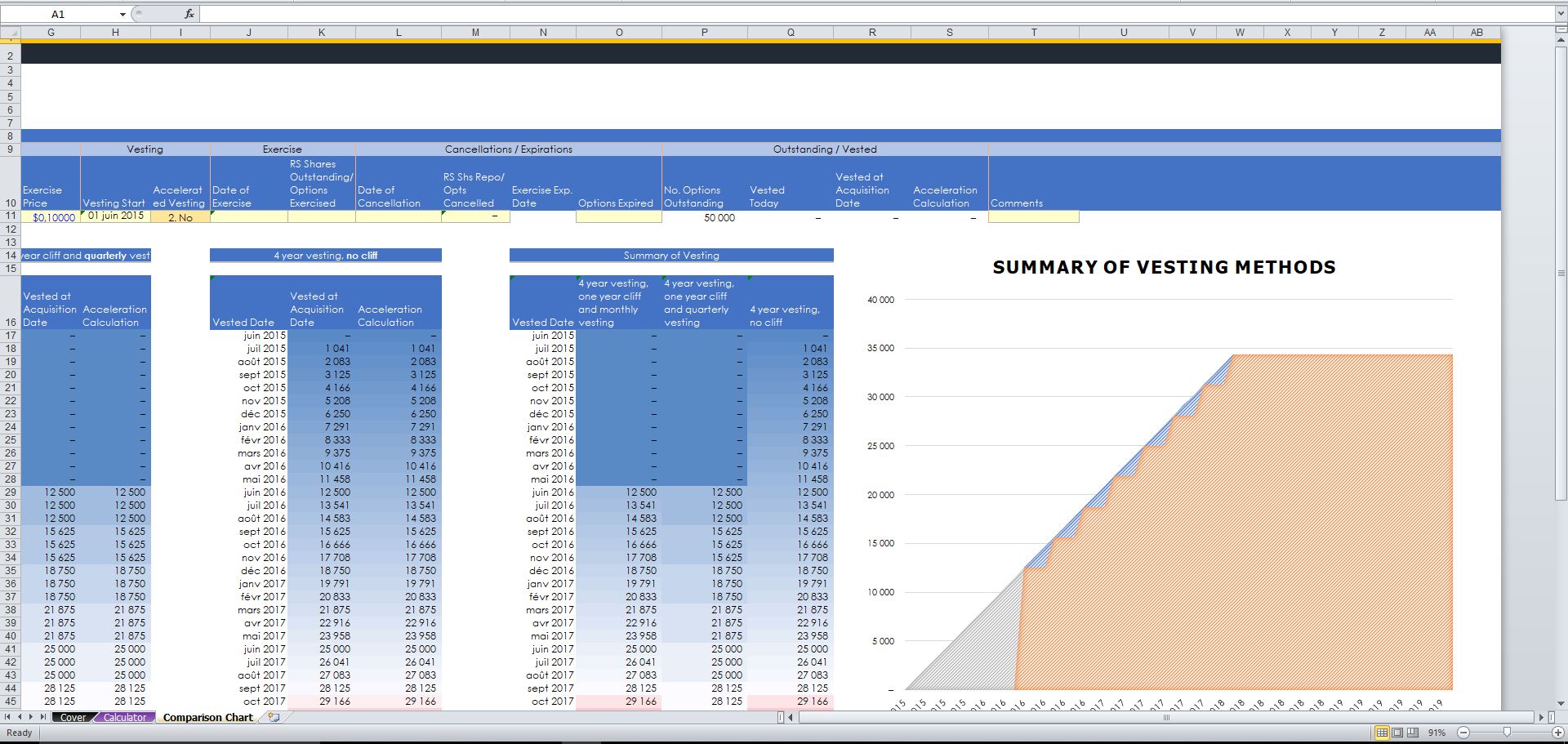Click the zoom slider thumb
The image size is (1568, 744).
click(1507, 733)
